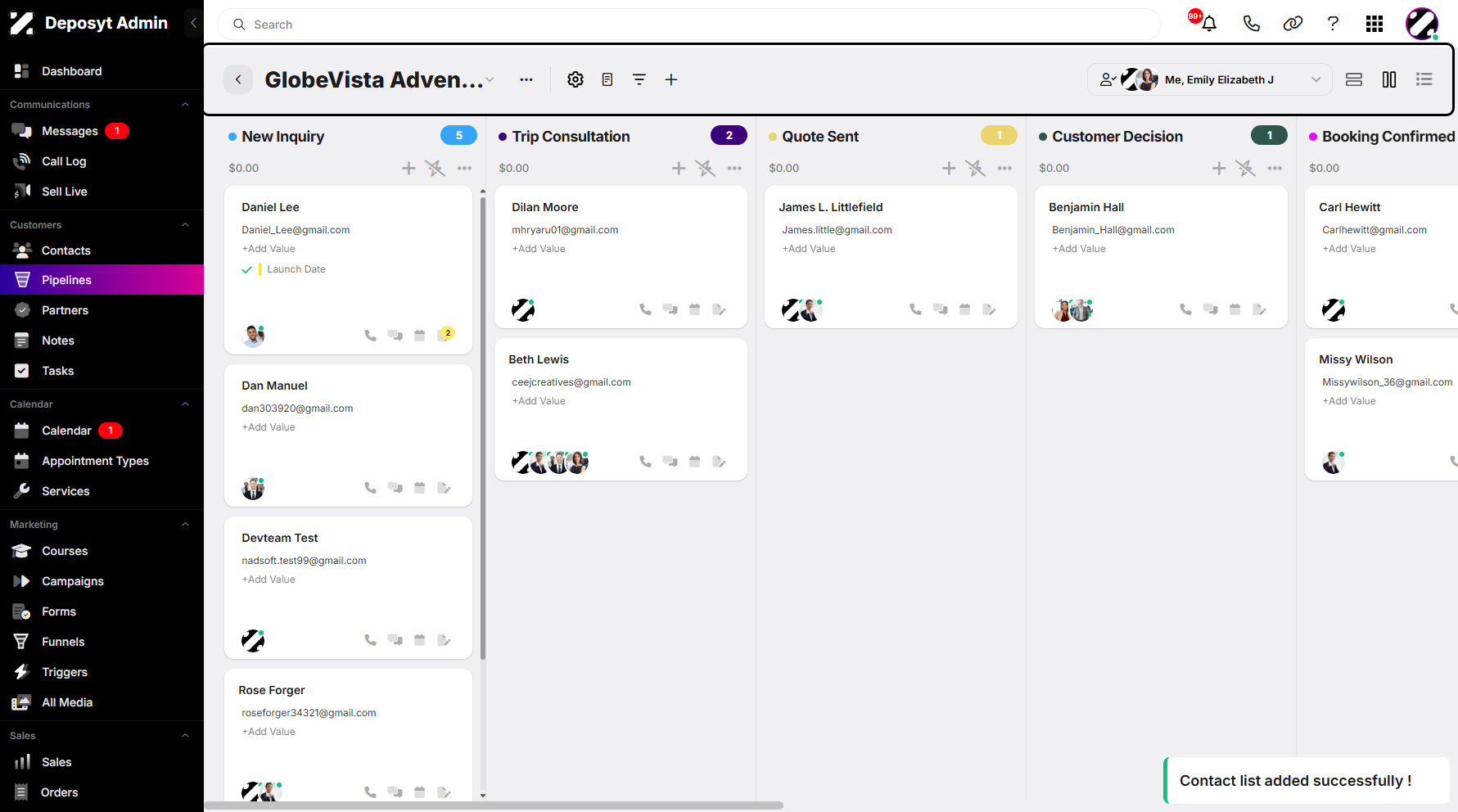
Task: Collapse the Customers sidebar section
Action: pyautogui.click(x=185, y=225)
